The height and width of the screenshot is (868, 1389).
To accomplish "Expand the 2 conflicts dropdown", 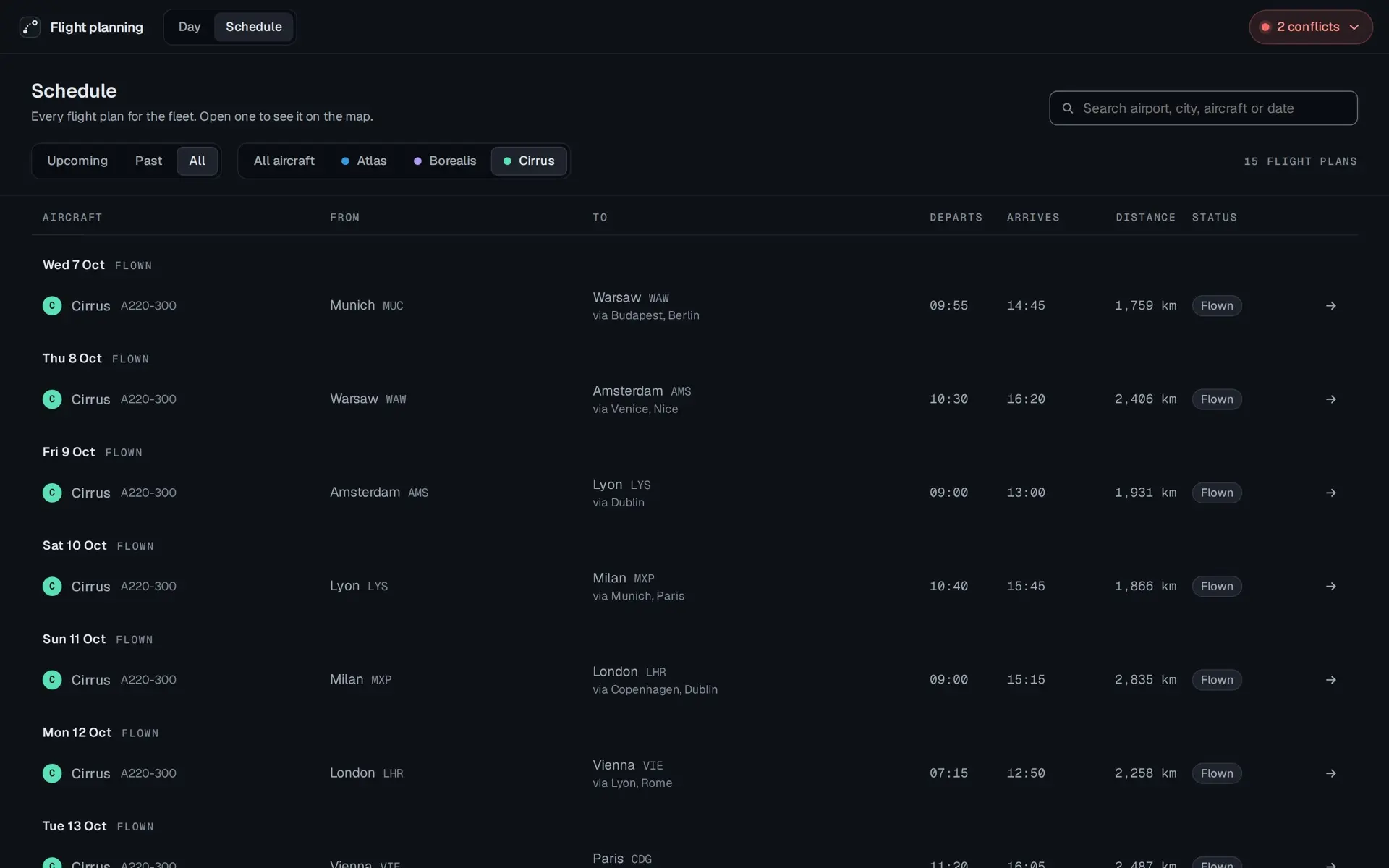I will [1310, 27].
